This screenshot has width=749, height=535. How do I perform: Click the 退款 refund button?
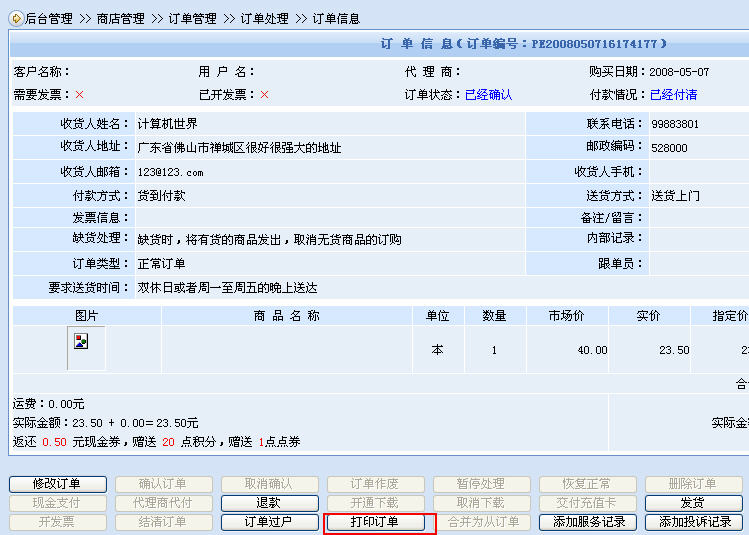[269, 503]
